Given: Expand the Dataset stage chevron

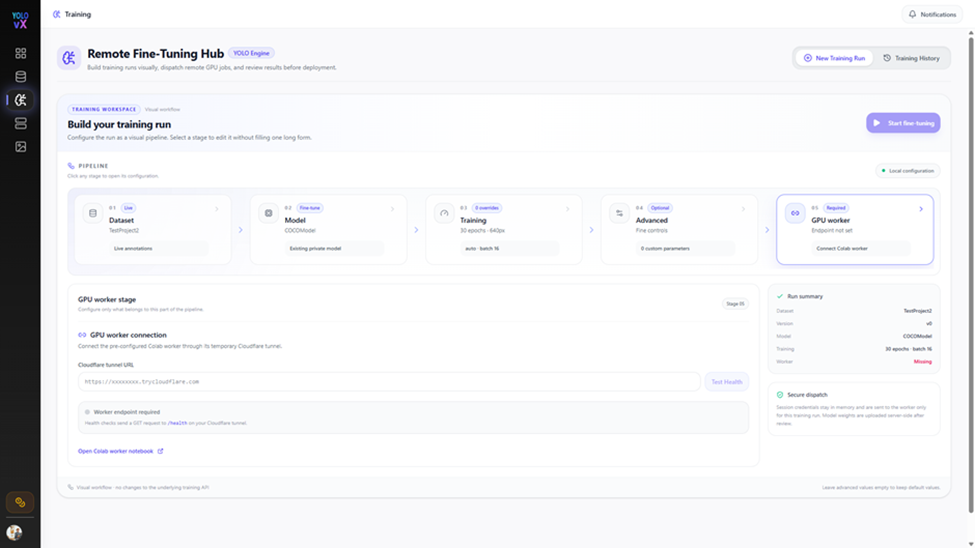Looking at the screenshot, I should [x=217, y=209].
